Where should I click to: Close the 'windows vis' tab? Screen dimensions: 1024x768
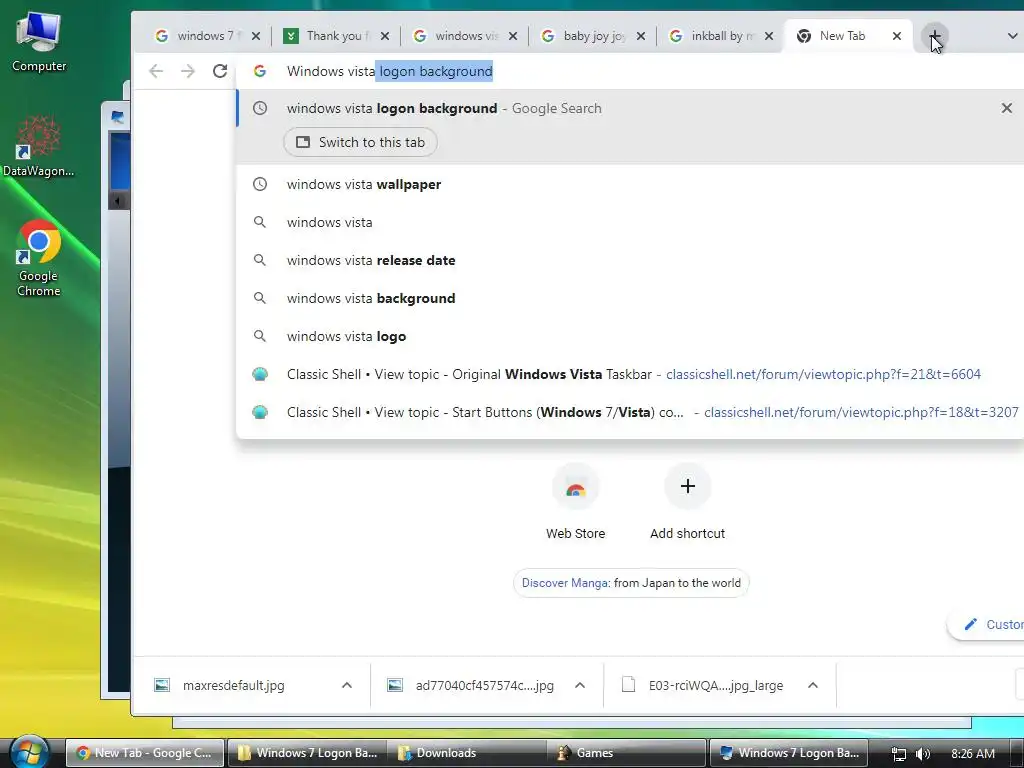pos(513,36)
